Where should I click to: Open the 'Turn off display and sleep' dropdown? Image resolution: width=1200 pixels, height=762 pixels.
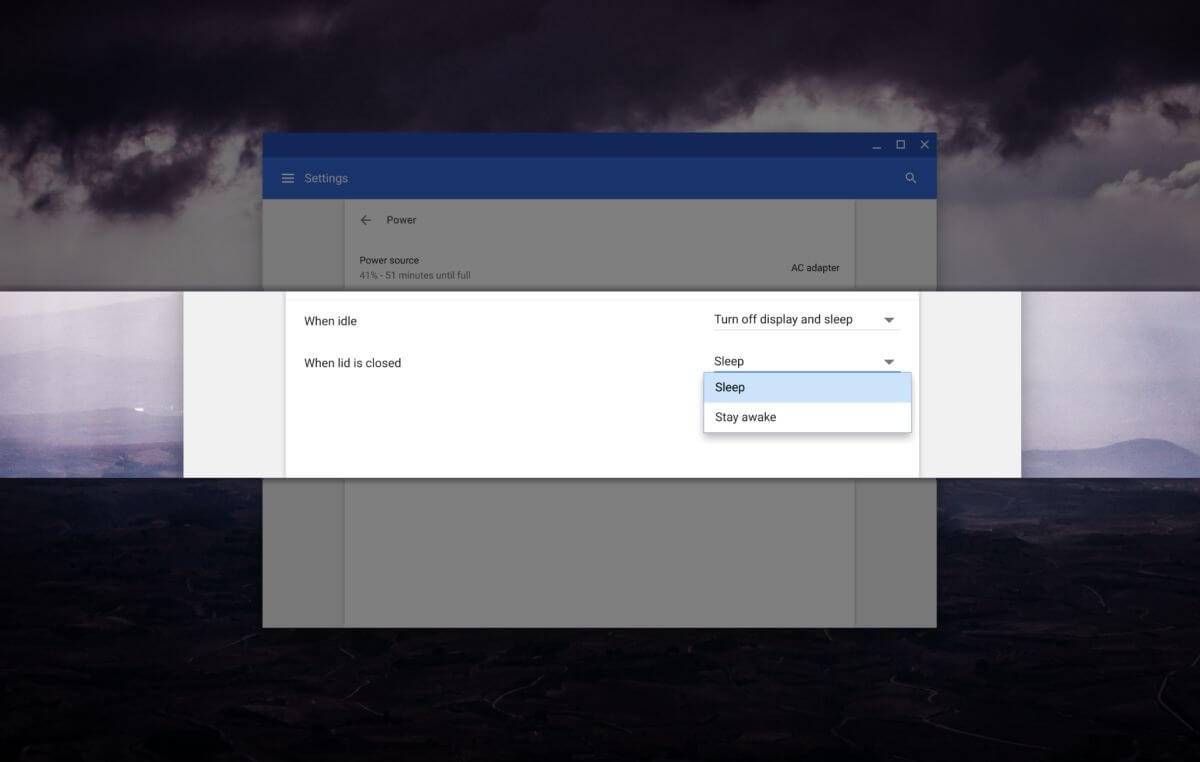(x=783, y=320)
